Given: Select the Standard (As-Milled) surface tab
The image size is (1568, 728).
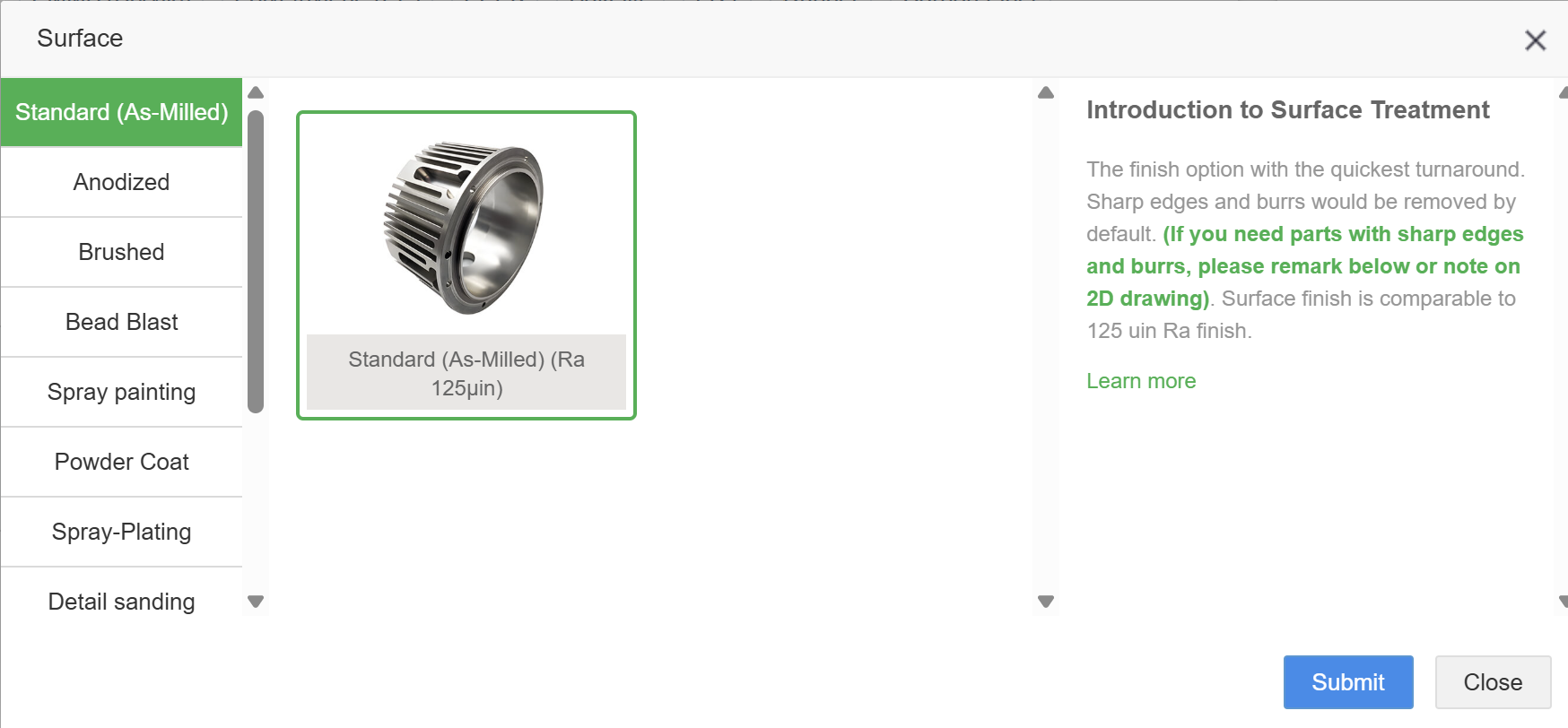Looking at the screenshot, I should (x=121, y=112).
